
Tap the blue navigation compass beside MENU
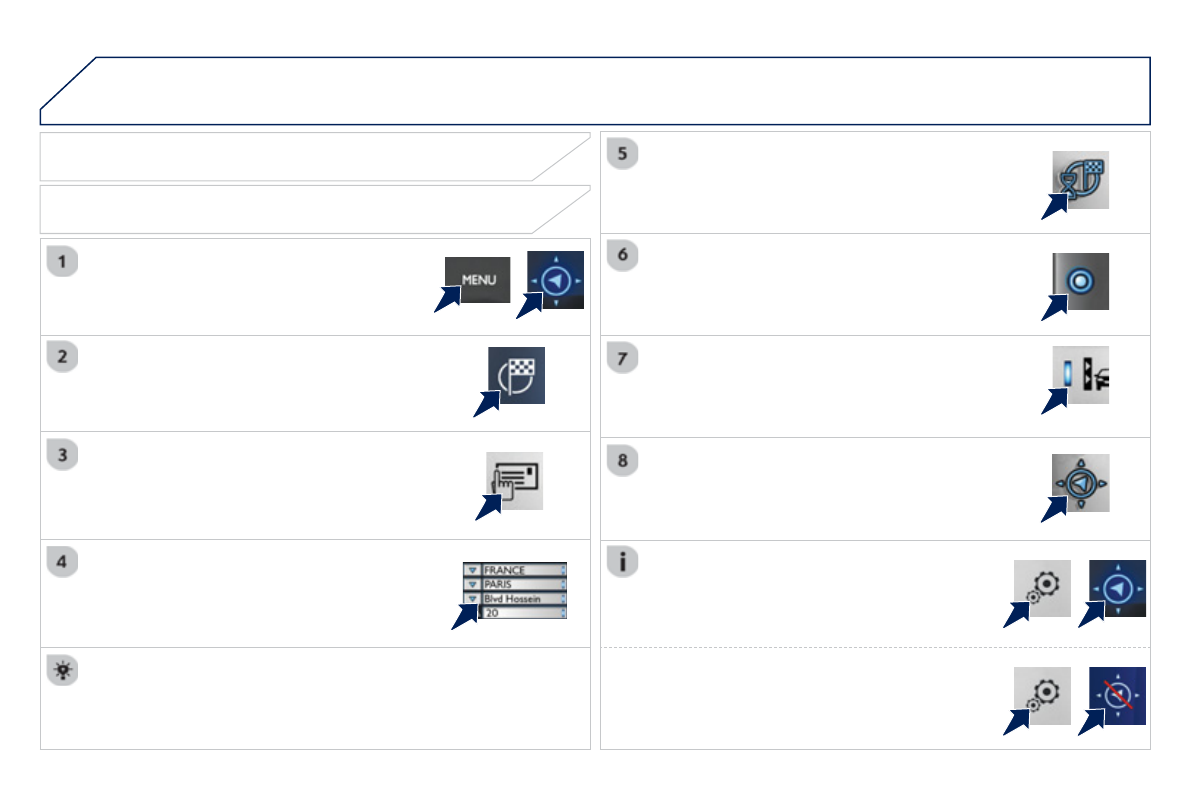click(558, 281)
